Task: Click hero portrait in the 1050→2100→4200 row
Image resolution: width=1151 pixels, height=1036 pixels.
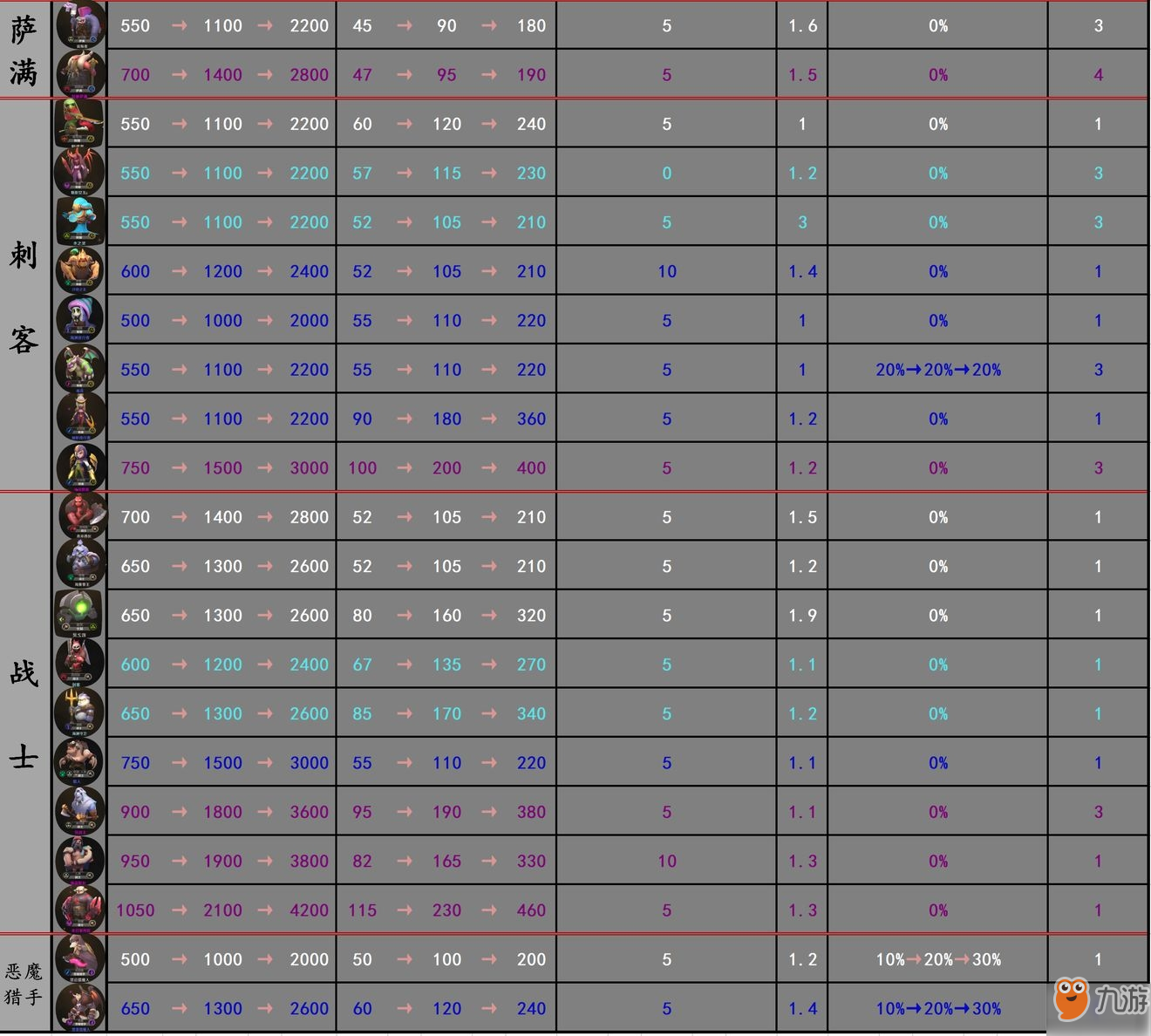Action: point(81,909)
